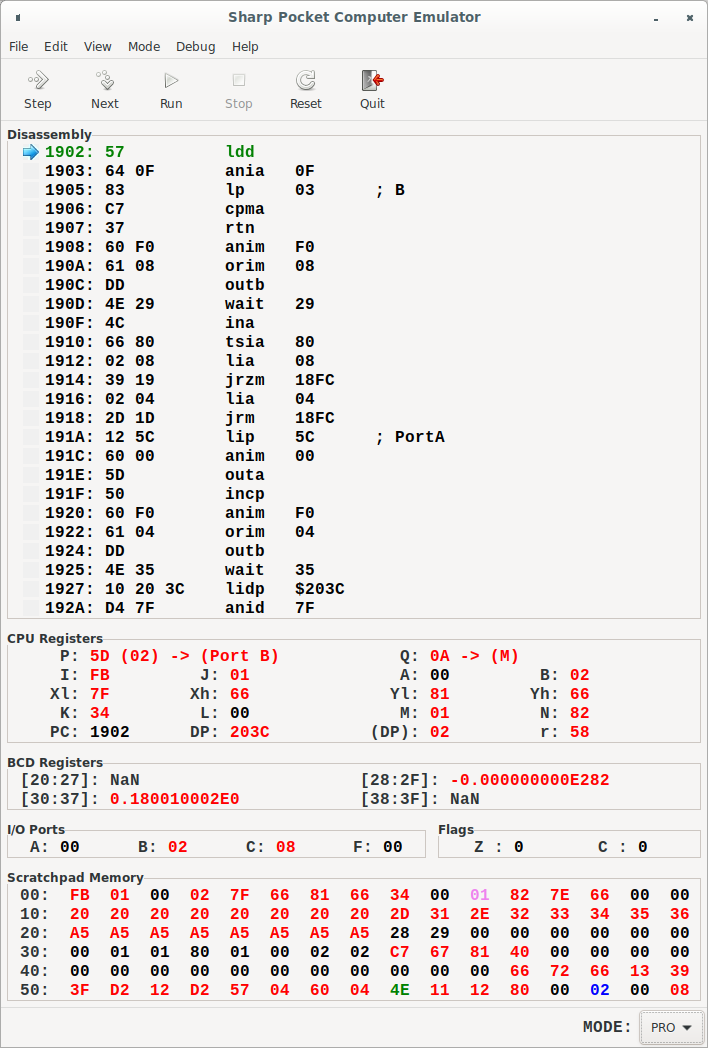Toggle breakpoint marker beside address 191E
This screenshot has height=1048, width=708.
31,475
